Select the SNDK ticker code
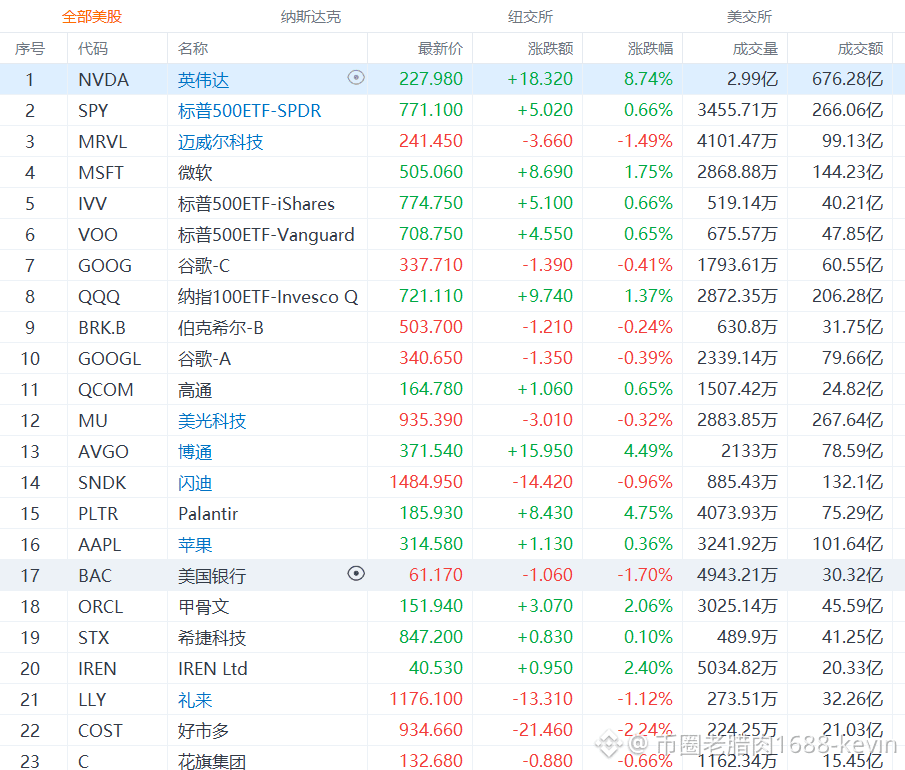Image resolution: width=905 pixels, height=770 pixels. click(x=102, y=483)
